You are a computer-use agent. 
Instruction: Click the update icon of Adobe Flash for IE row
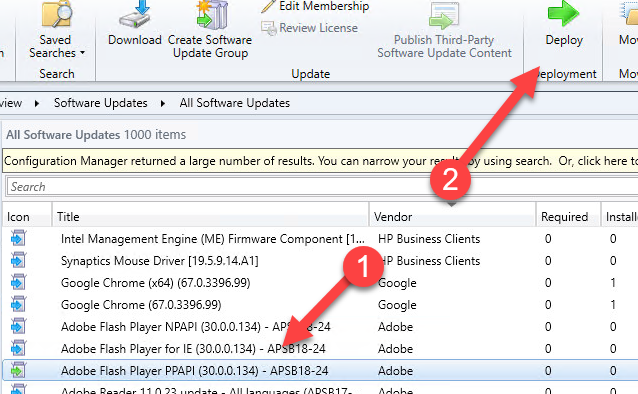[x=18, y=348]
